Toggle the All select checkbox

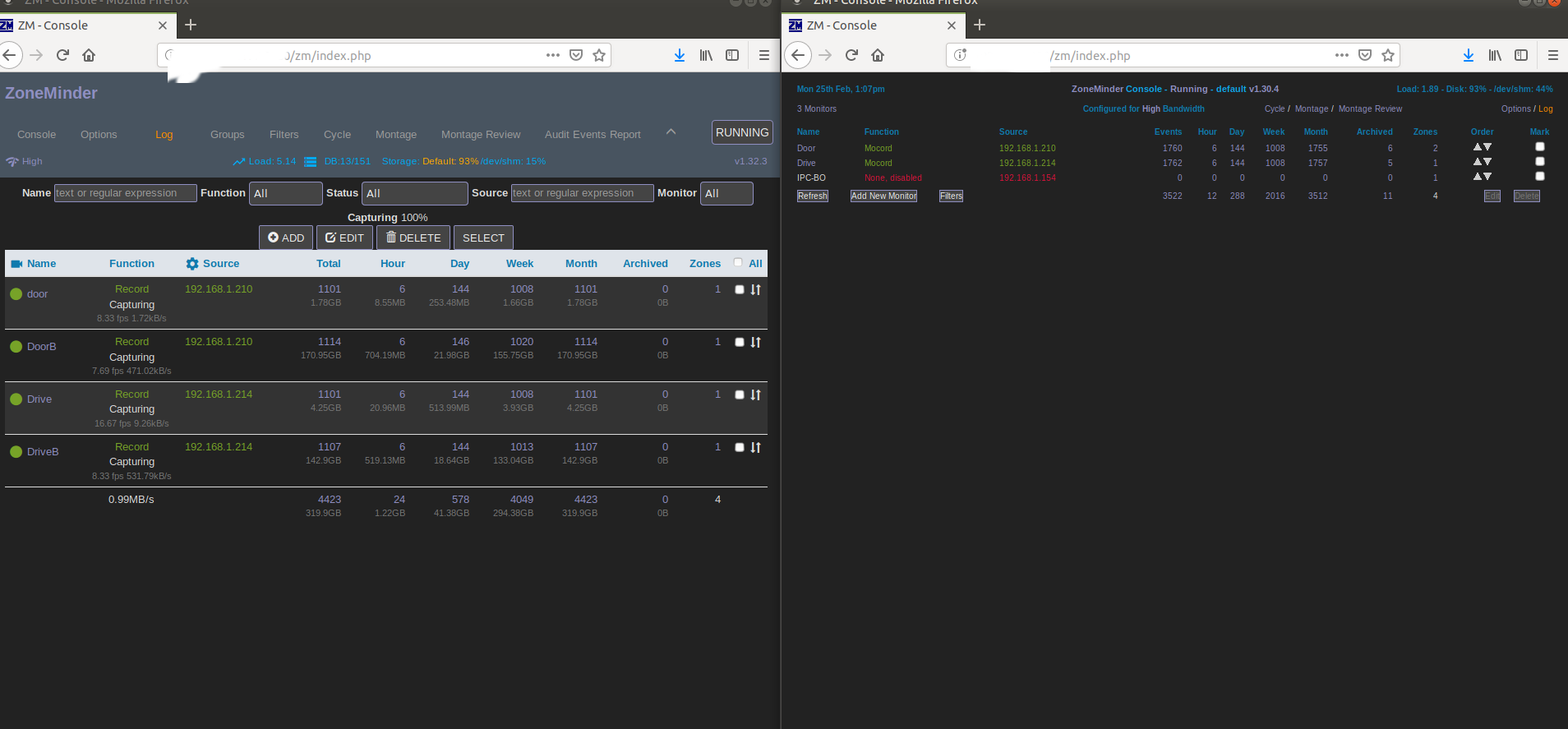[x=738, y=263]
